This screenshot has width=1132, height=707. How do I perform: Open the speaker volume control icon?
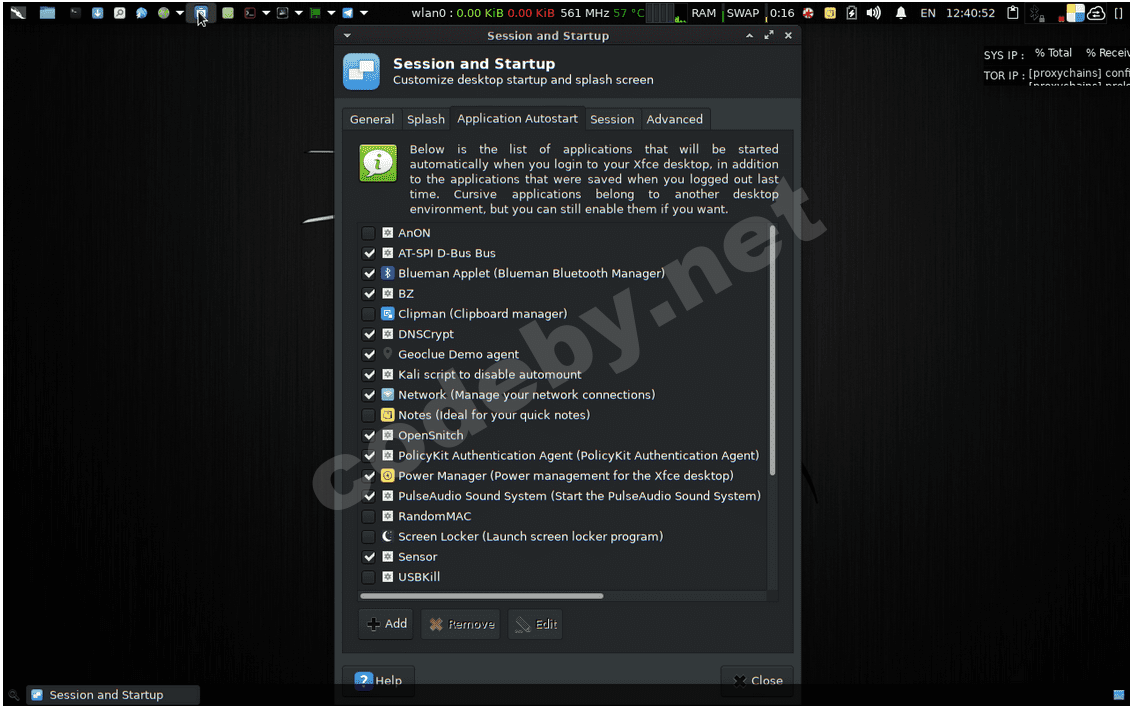[x=874, y=13]
